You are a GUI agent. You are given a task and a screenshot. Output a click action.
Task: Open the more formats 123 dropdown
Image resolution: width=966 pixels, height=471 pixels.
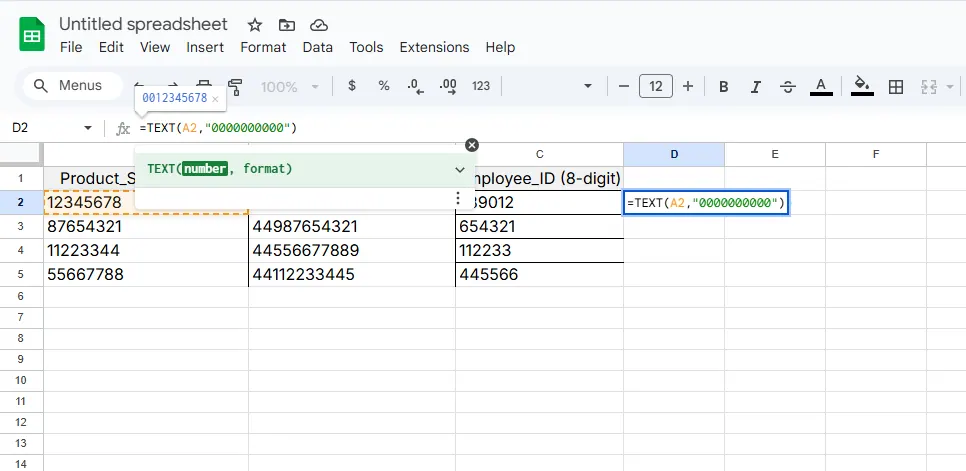[x=481, y=86]
